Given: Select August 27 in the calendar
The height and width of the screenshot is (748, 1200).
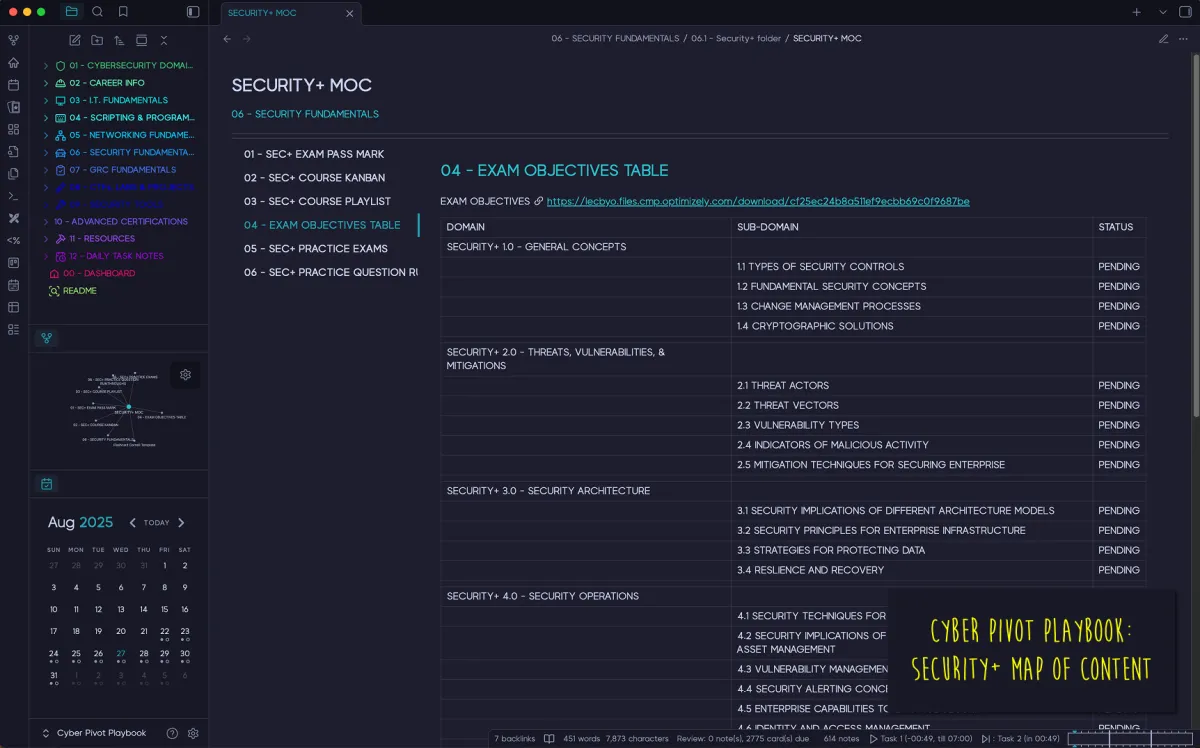Looking at the screenshot, I should pyautogui.click(x=121, y=654).
